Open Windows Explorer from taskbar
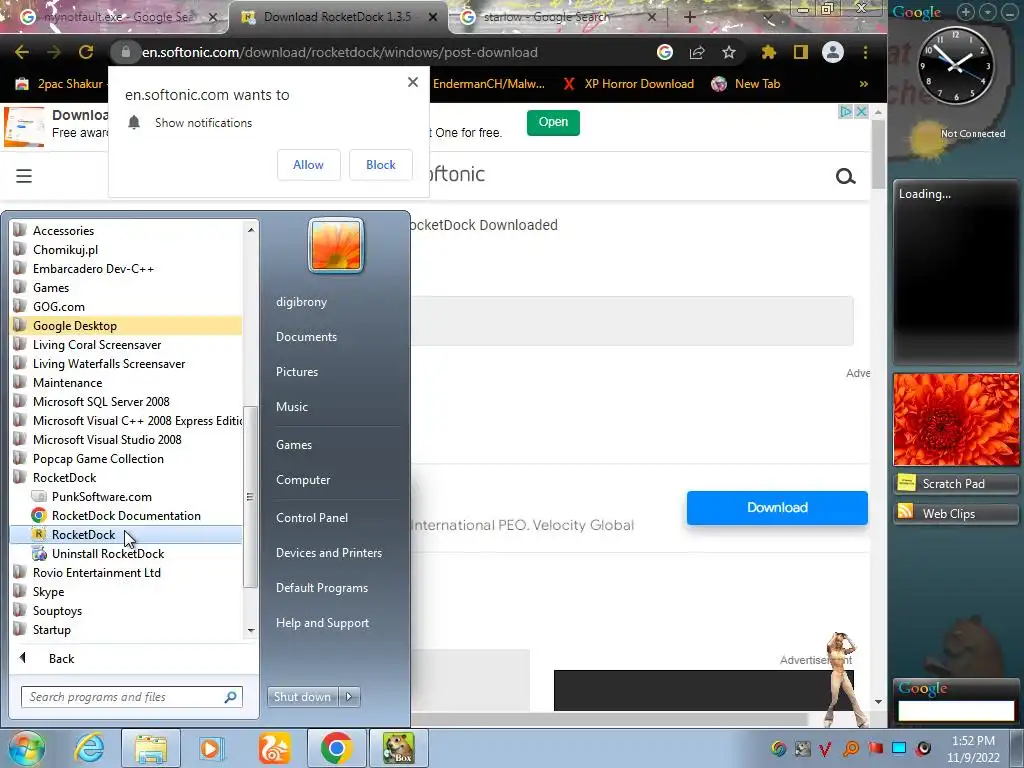The image size is (1024, 768). pos(150,748)
